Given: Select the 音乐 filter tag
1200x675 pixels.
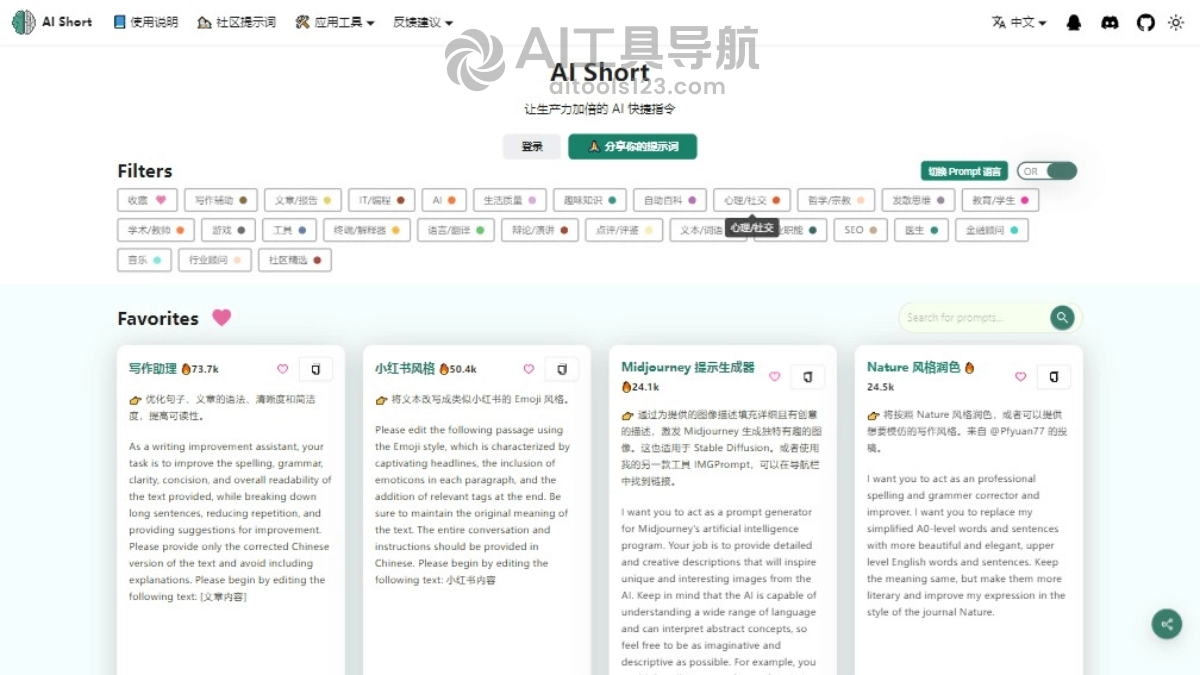Looking at the screenshot, I should tap(144, 260).
